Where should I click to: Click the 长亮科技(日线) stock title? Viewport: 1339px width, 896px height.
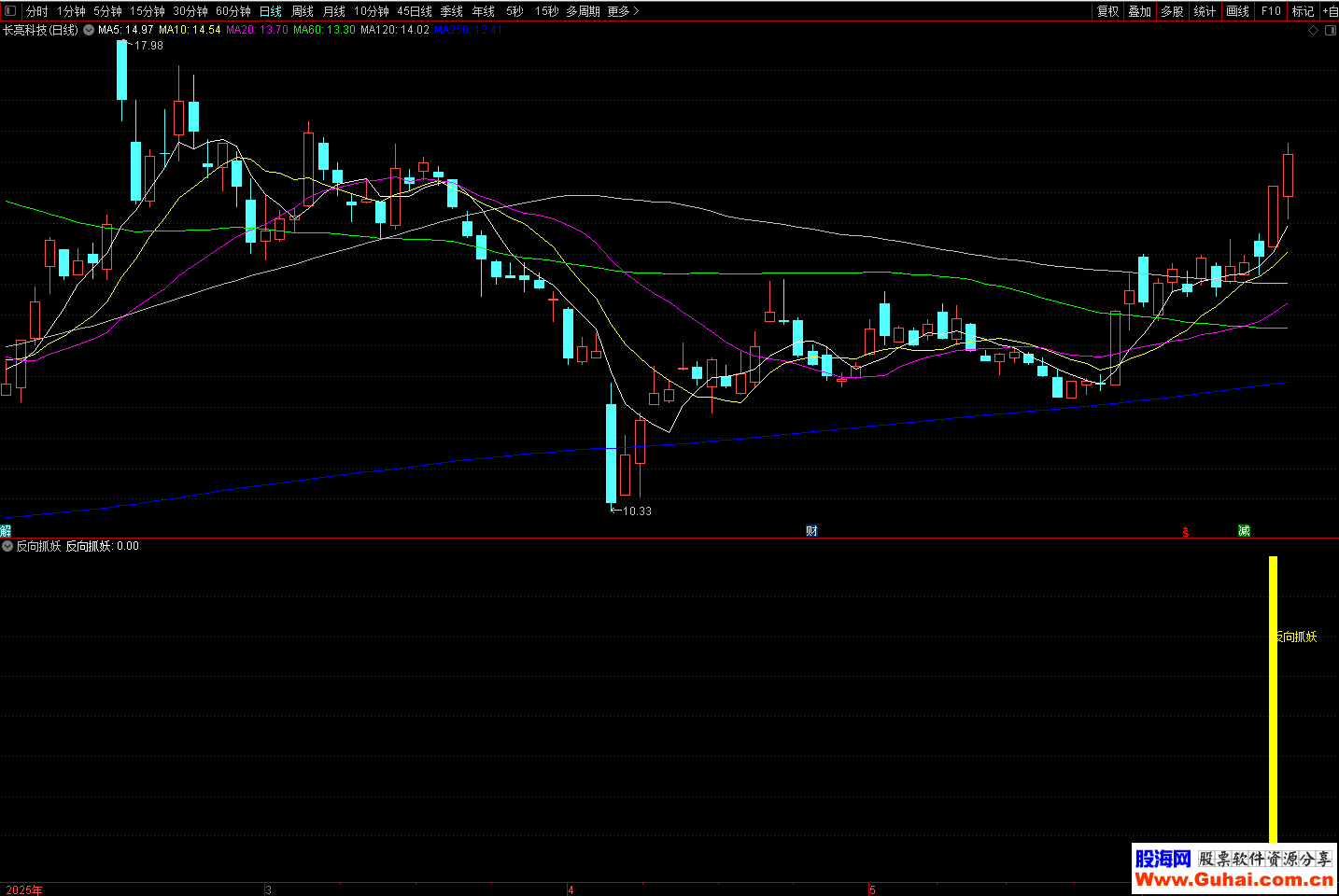pyautogui.click(x=40, y=30)
